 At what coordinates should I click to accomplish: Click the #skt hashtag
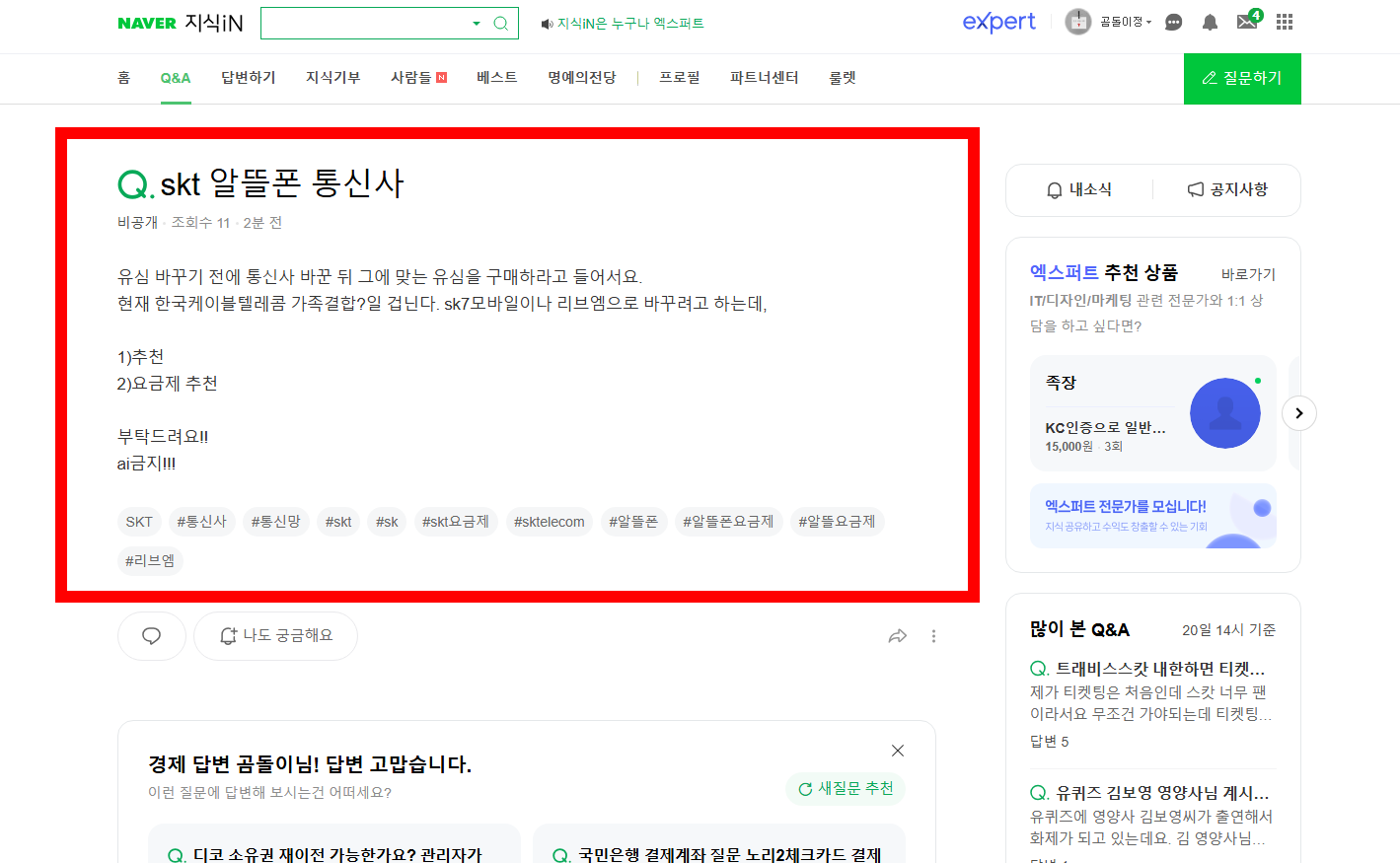[338, 522]
